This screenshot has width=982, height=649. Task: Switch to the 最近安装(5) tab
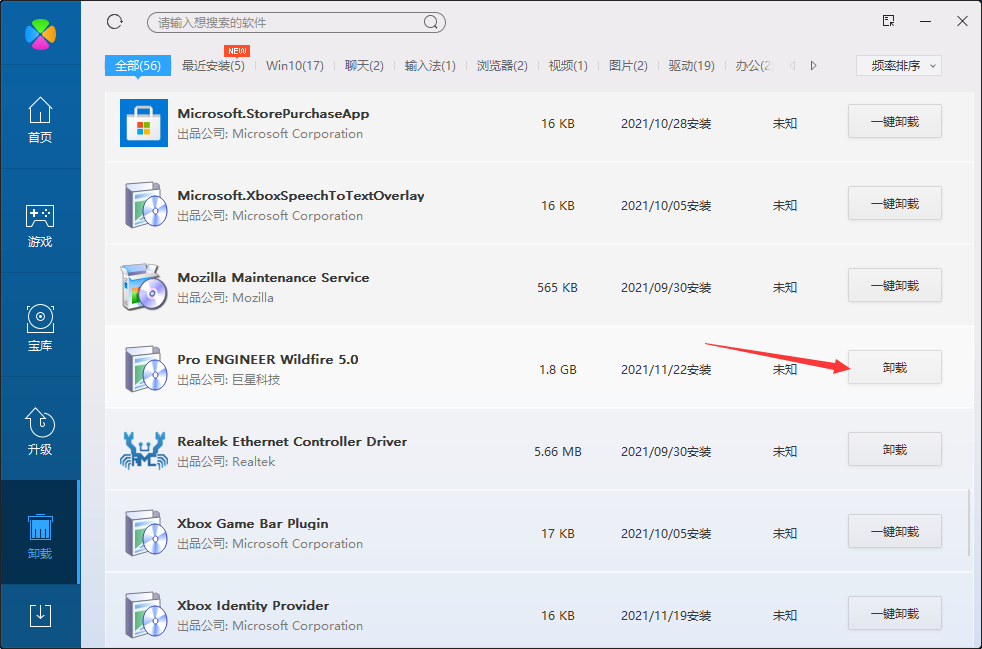point(213,66)
